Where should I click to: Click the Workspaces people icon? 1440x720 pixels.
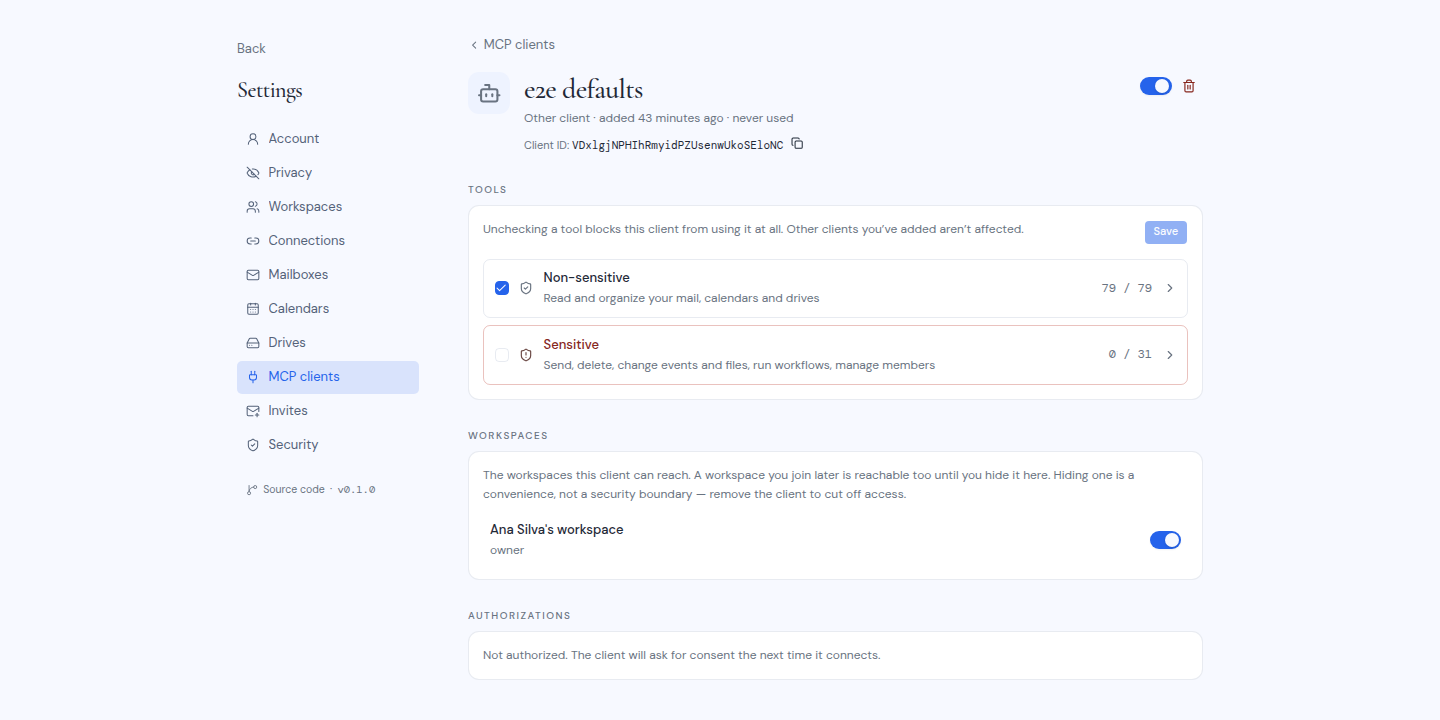253,207
